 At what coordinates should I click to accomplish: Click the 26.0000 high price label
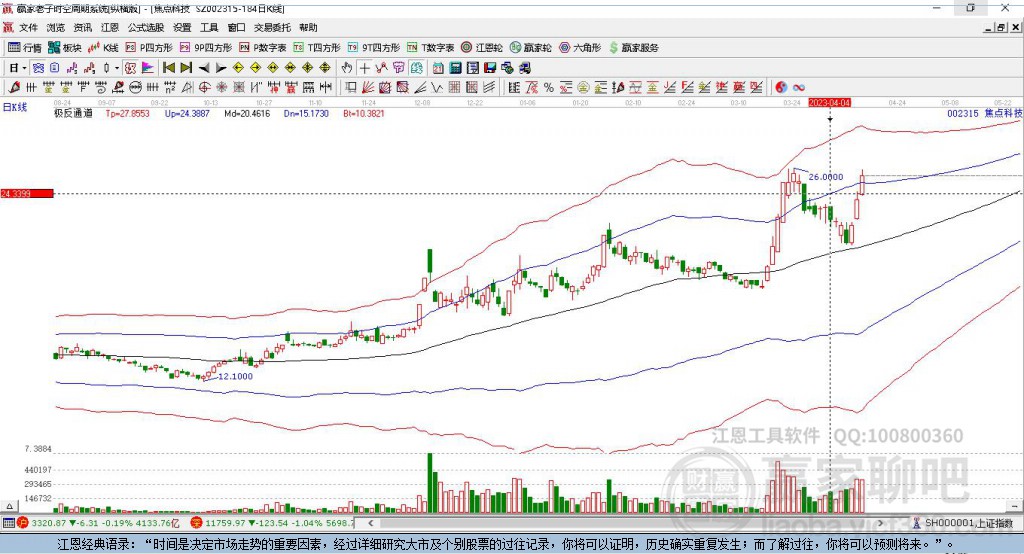825,177
